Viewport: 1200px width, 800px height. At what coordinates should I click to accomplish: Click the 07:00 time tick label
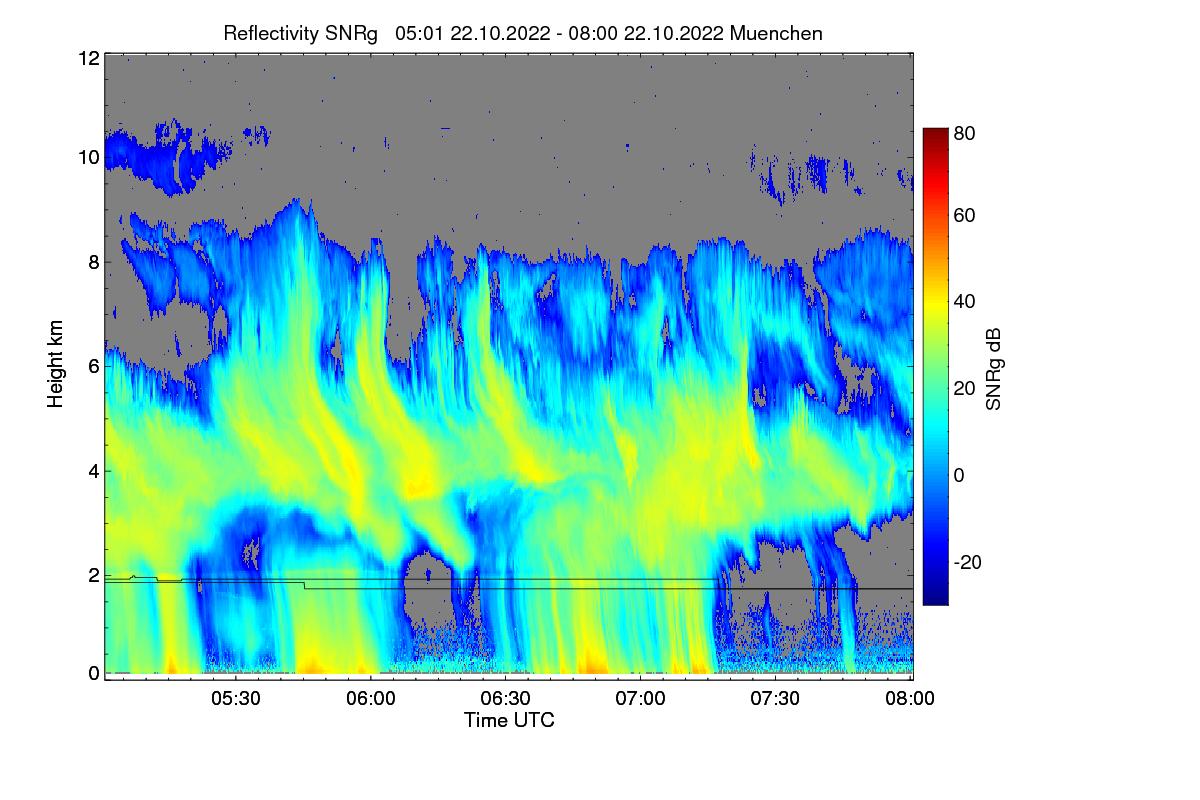coord(641,699)
